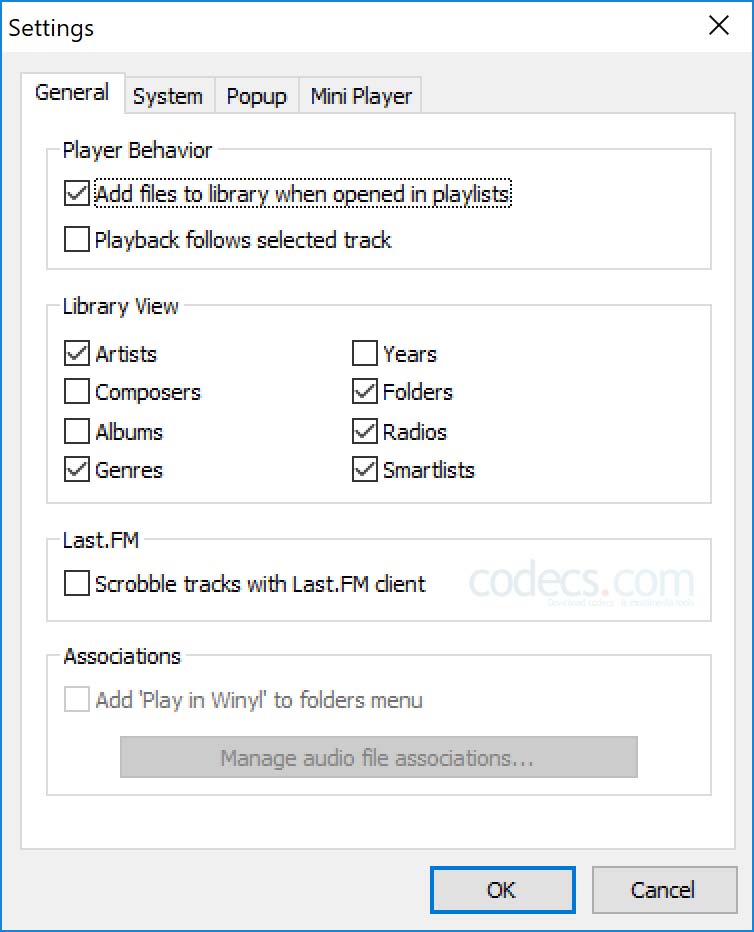Close the Settings dialog window
The image size is (754, 932).
(718, 26)
